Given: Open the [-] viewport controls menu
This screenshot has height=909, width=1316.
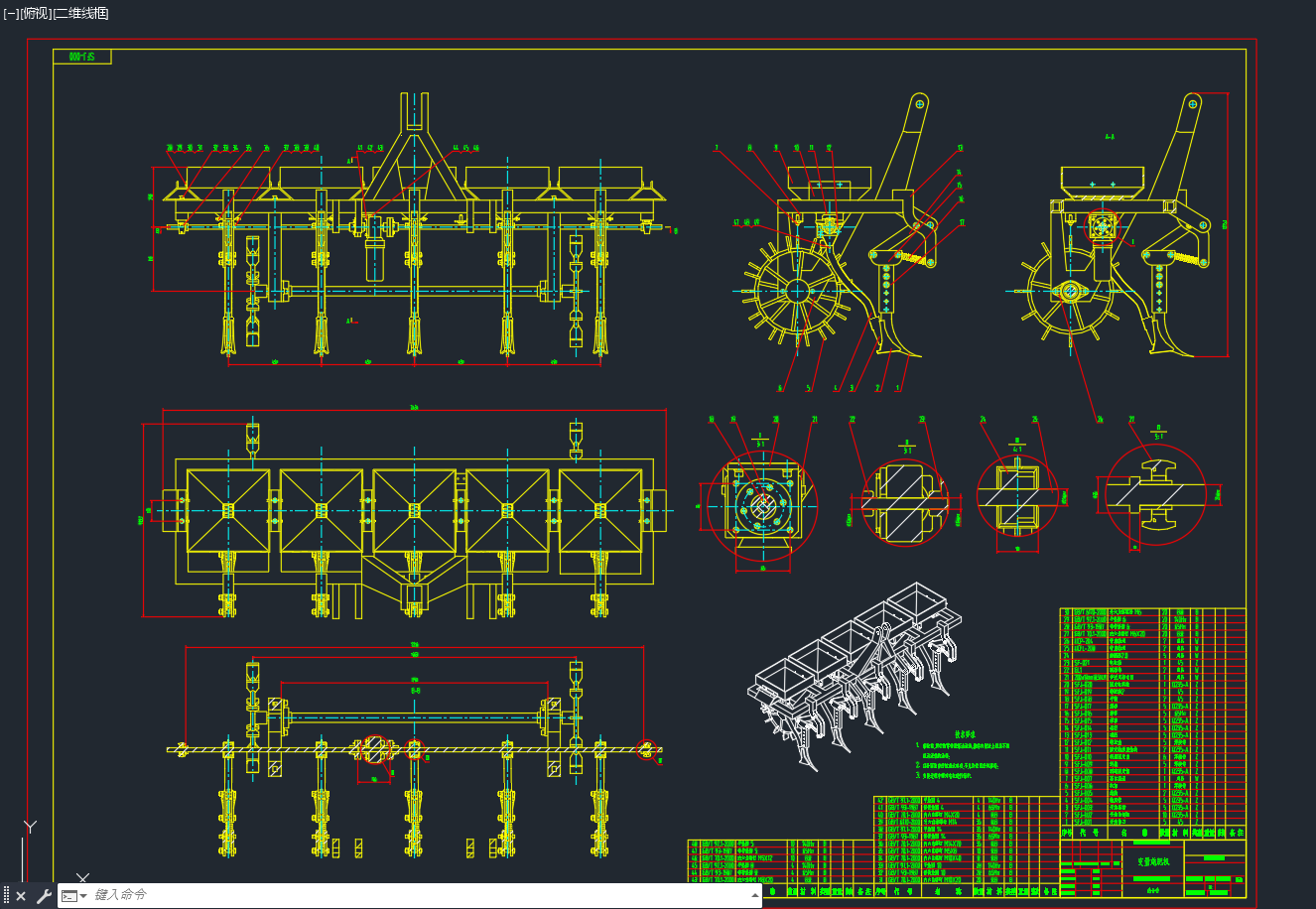Looking at the screenshot, I should 11,14.
